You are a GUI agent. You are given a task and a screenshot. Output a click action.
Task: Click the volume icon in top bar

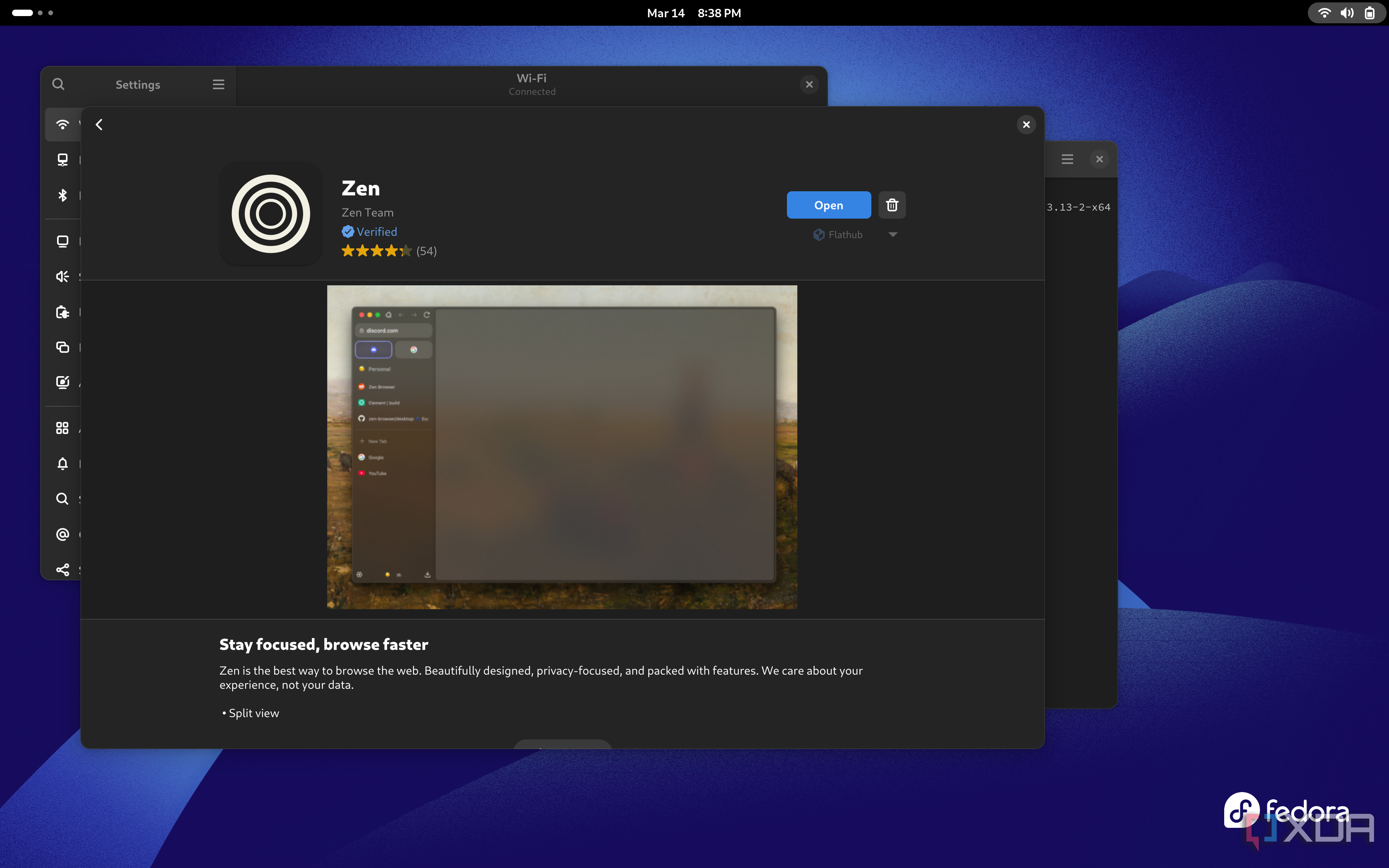[x=1347, y=12]
